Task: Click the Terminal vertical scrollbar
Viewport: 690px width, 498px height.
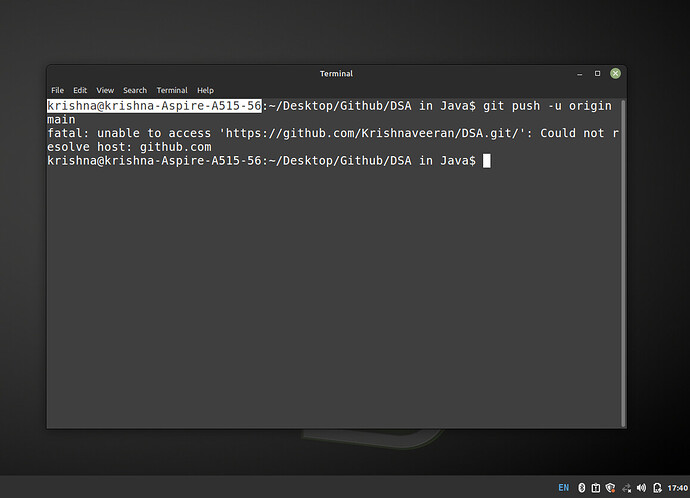Action: click(624, 260)
